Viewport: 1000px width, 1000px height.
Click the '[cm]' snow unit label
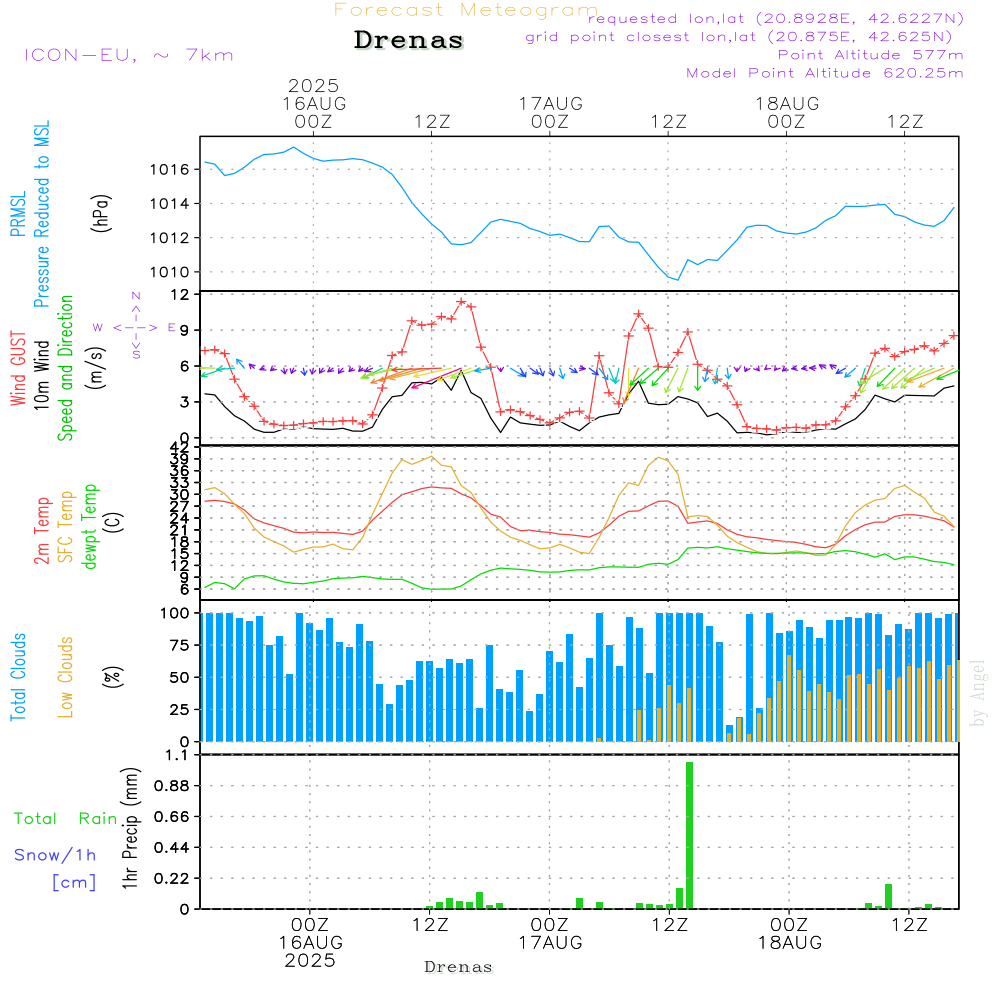pos(74,883)
